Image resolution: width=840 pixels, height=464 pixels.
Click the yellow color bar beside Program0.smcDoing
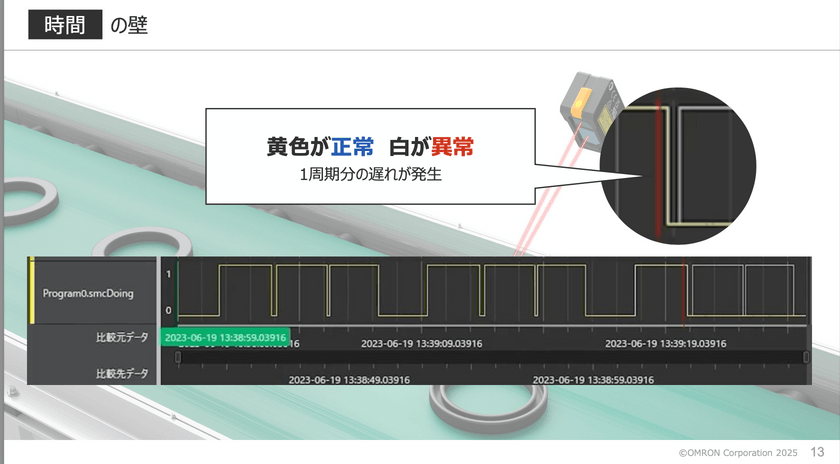33,292
